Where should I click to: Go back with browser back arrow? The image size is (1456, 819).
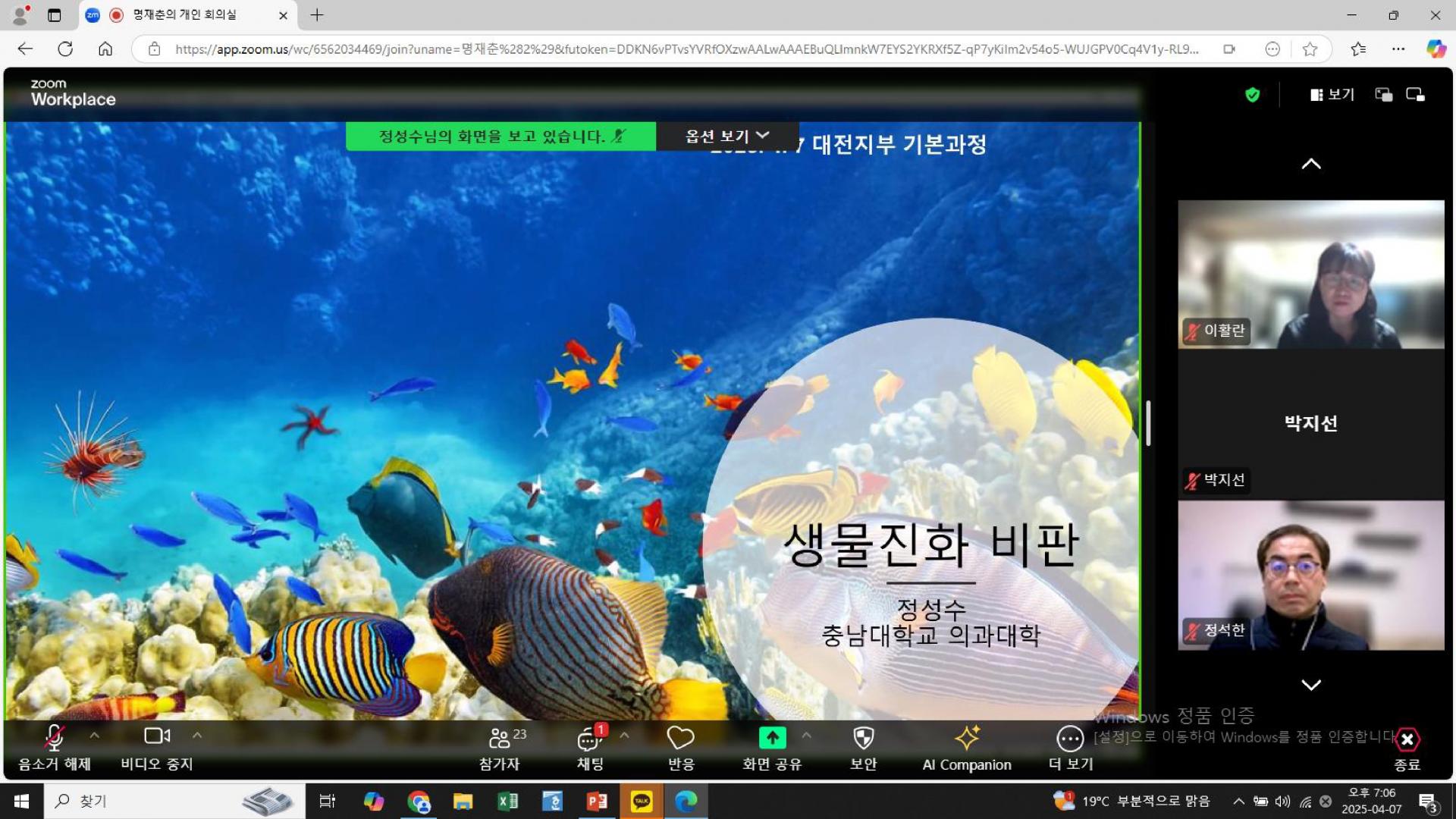click(x=26, y=49)
